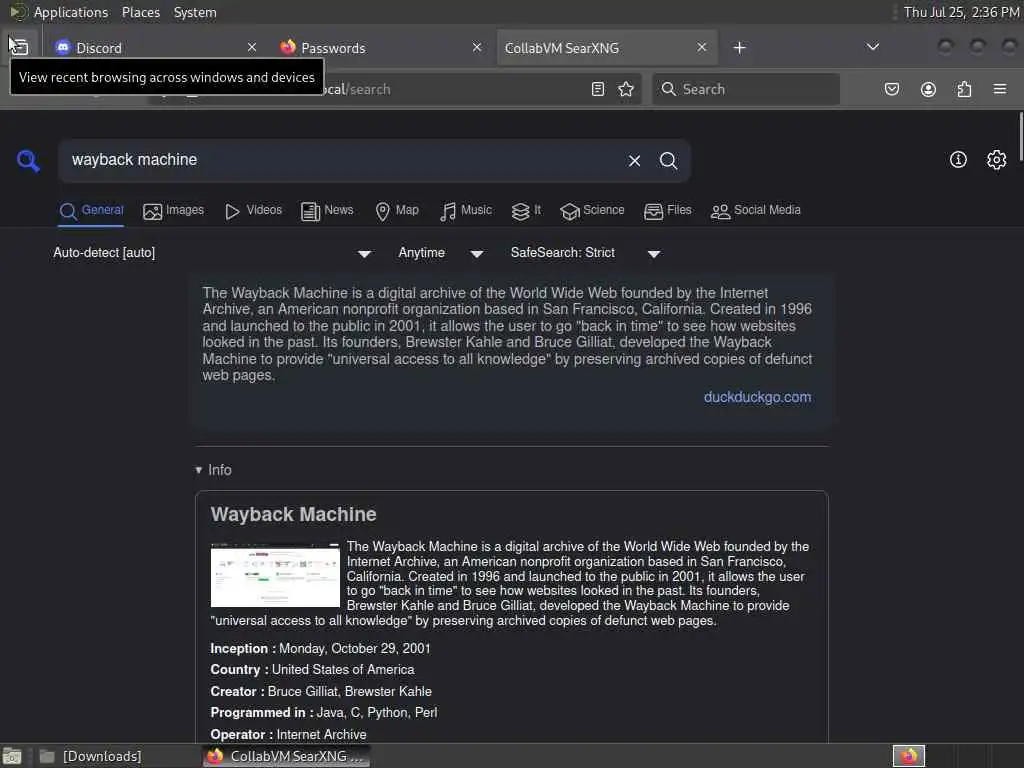Open the Pocket save icon
The height and width of the screenshot is (768, 1024).
coord(891,89)
